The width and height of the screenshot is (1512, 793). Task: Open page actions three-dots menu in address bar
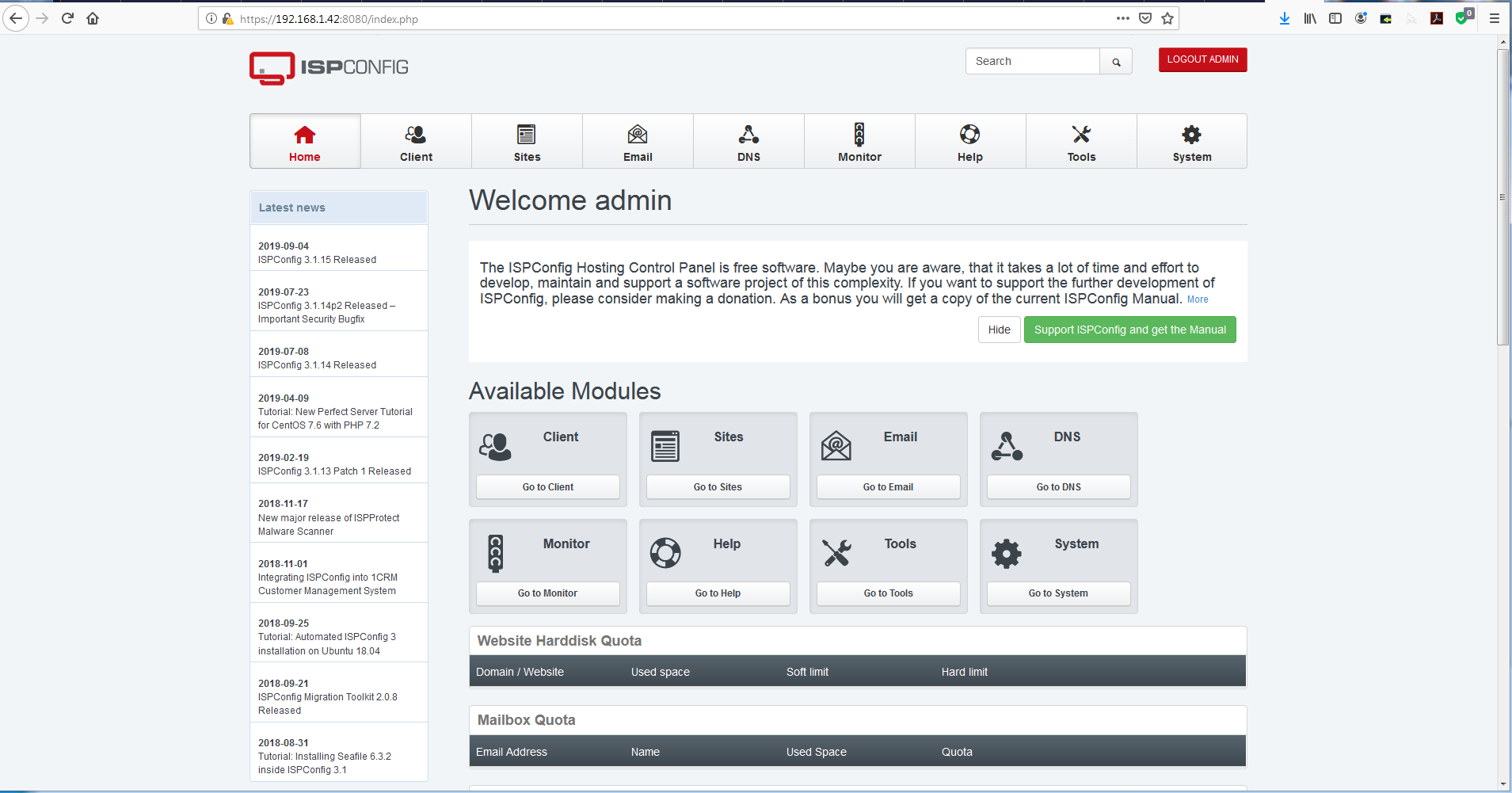1123,18
